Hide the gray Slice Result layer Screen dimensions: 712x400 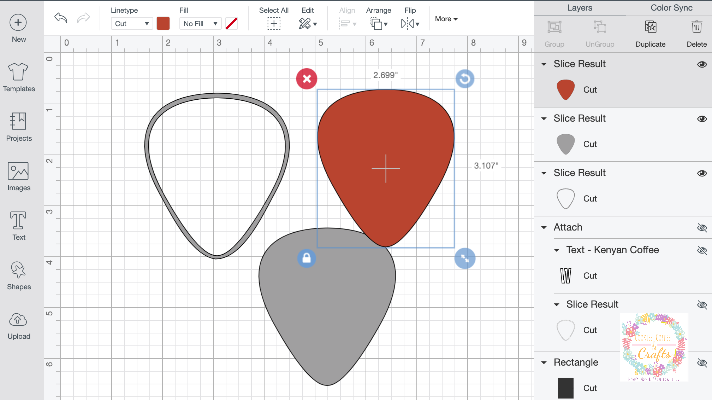(x=702, y=119)
